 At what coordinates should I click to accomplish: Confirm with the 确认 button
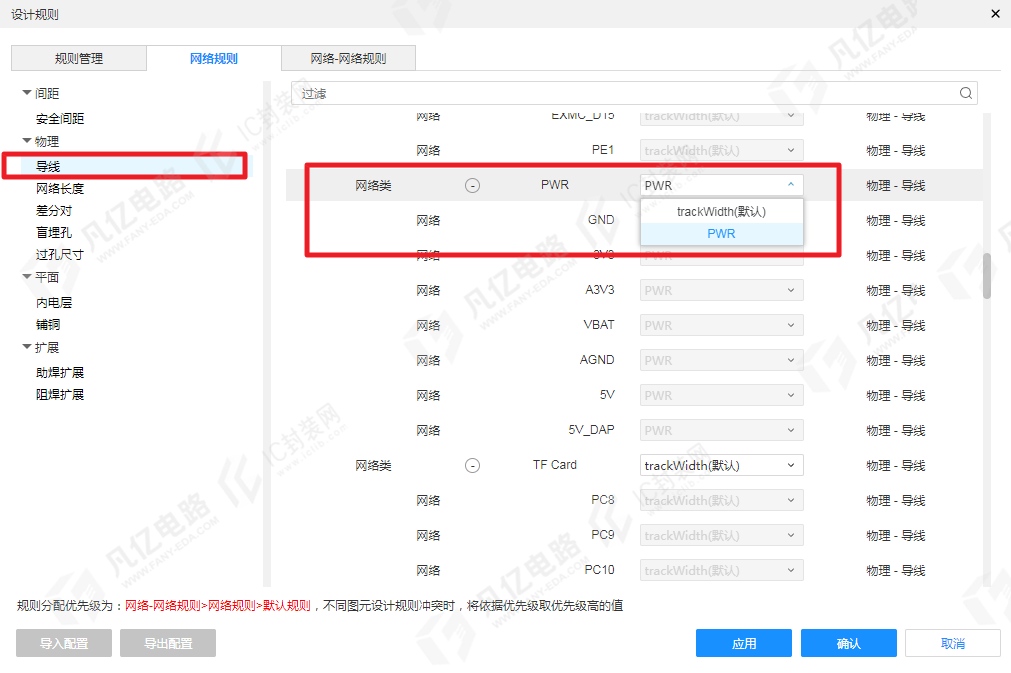[x=849, y=643]
